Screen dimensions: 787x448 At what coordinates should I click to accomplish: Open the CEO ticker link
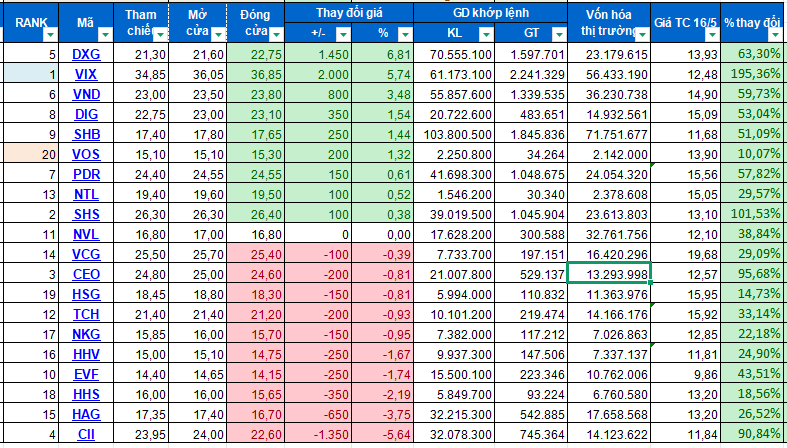(x=86, y=274)
